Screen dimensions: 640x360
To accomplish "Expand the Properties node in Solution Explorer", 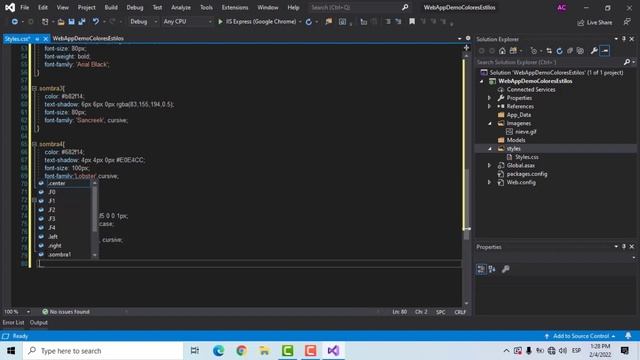I will (489, 98).
